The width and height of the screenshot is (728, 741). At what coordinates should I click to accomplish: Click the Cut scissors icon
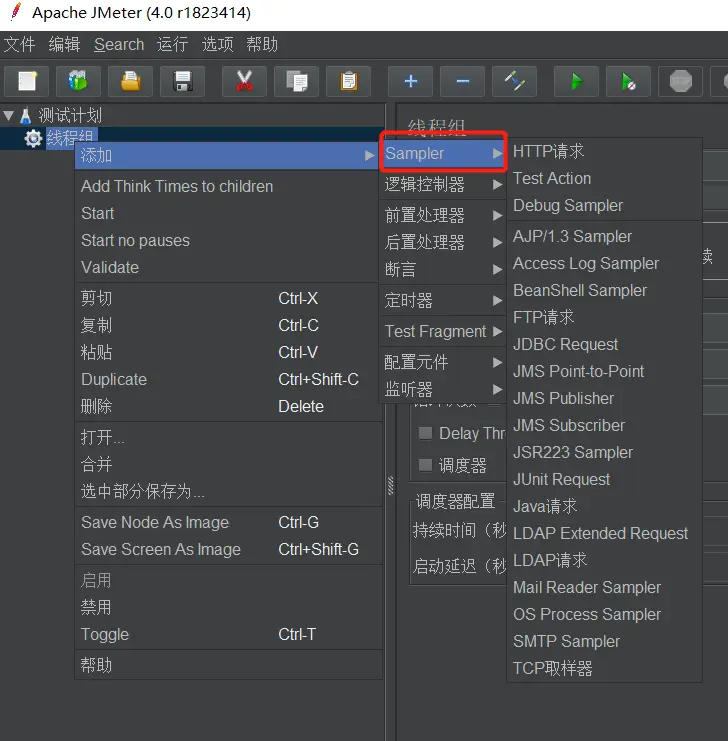[244, 81]
